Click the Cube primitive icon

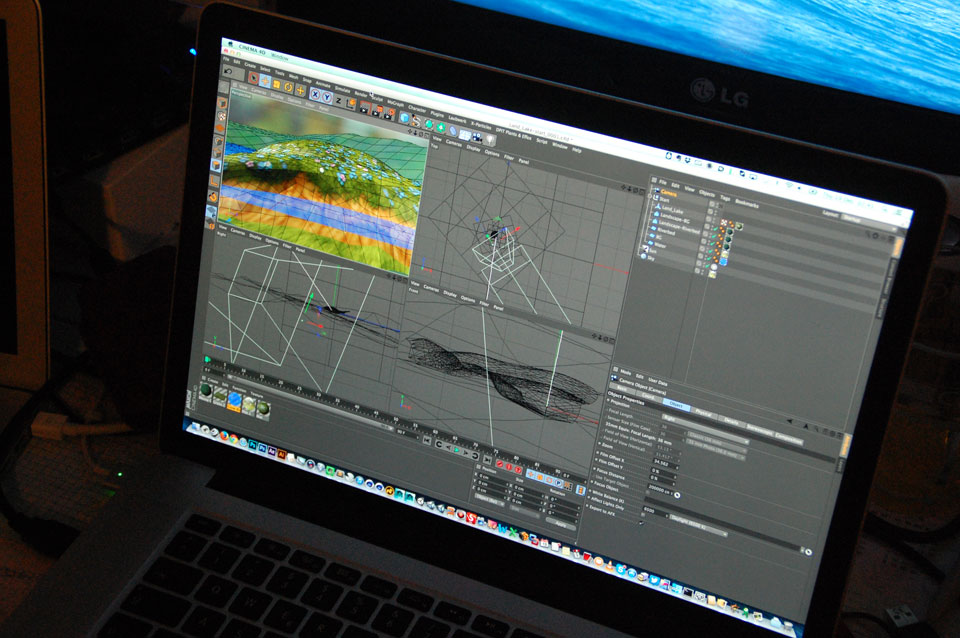[405, 117]
